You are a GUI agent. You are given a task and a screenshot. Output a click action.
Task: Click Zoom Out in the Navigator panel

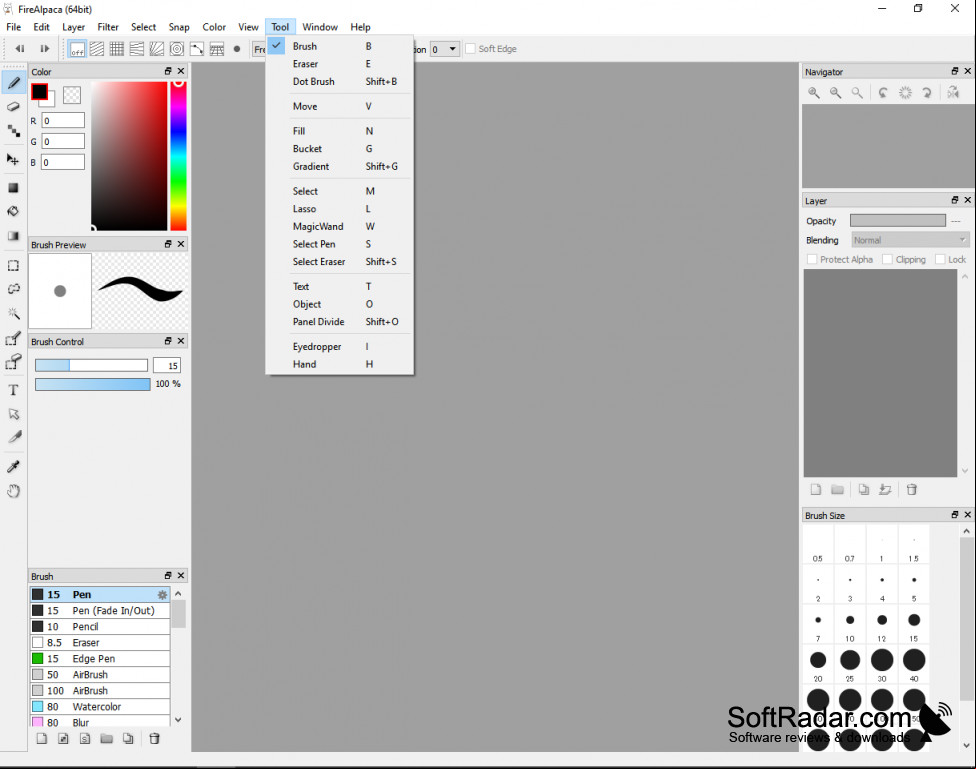point(835,93)
